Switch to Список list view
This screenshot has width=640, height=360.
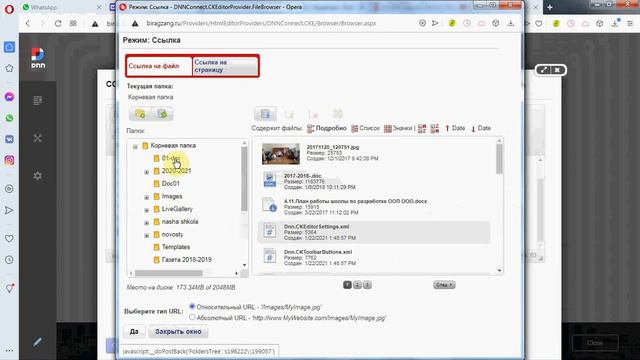point(365,128)
